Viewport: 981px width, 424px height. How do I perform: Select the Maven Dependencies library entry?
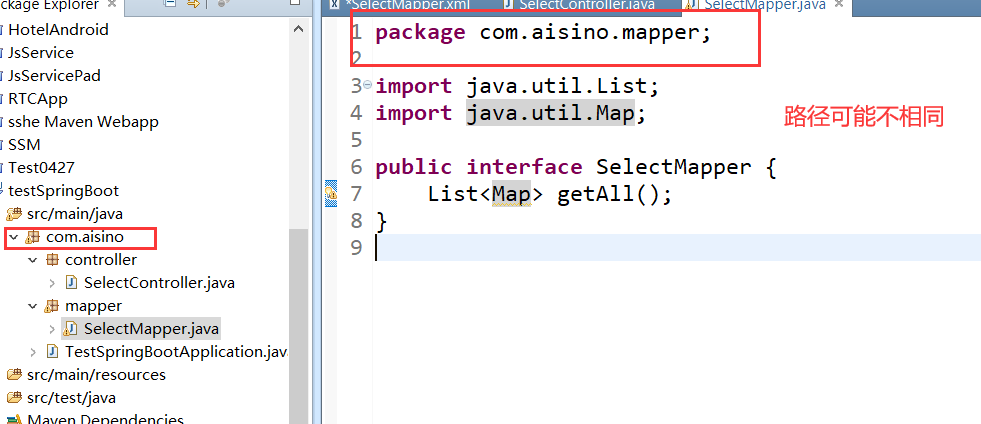[x=105, y=419]
